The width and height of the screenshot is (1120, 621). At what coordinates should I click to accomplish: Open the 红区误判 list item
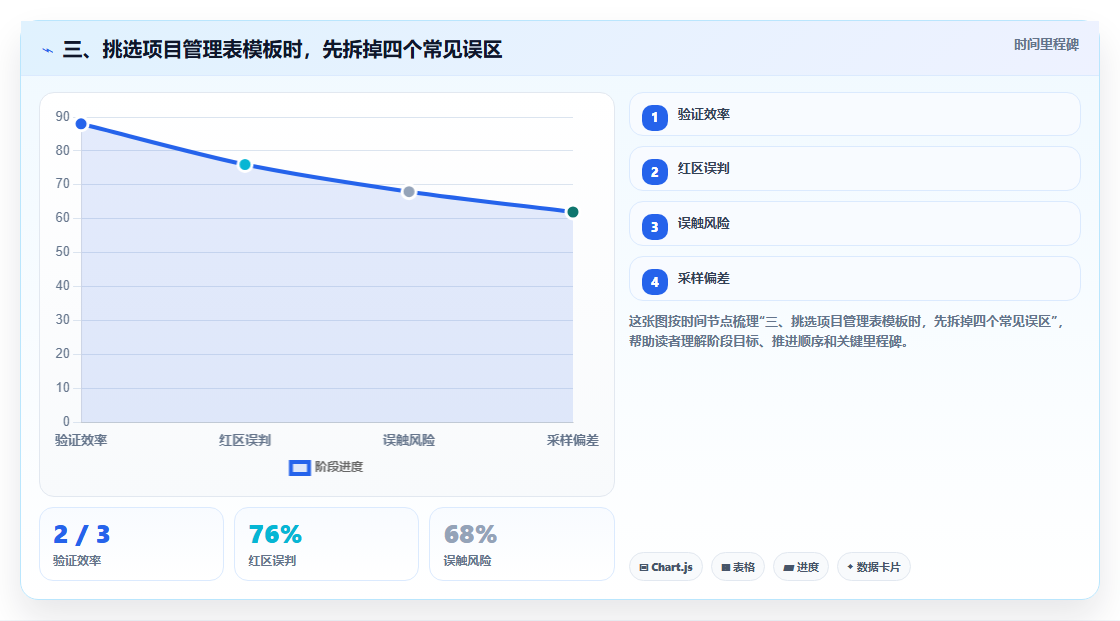pos(854,169)
